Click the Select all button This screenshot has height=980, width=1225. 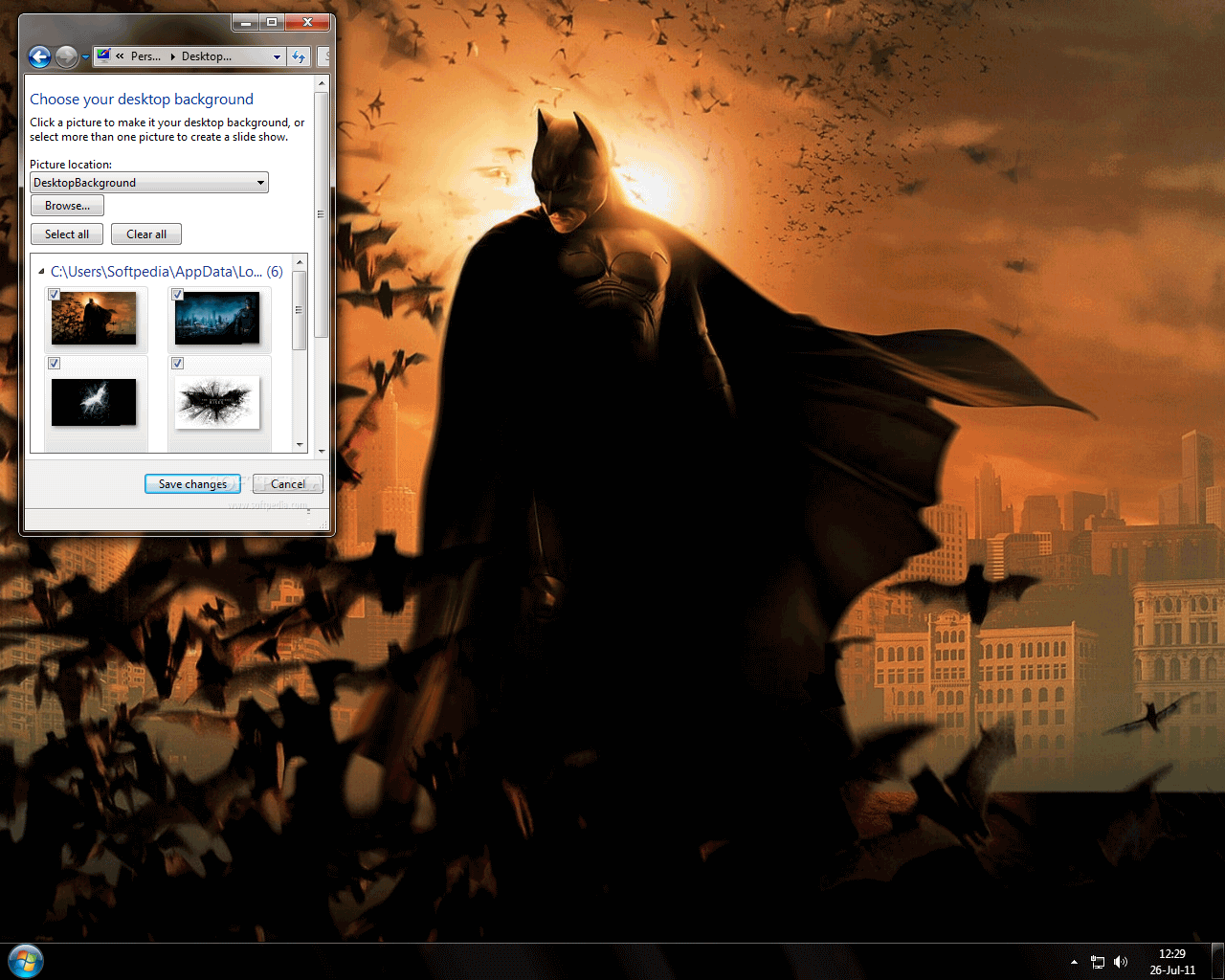(67, 234)
